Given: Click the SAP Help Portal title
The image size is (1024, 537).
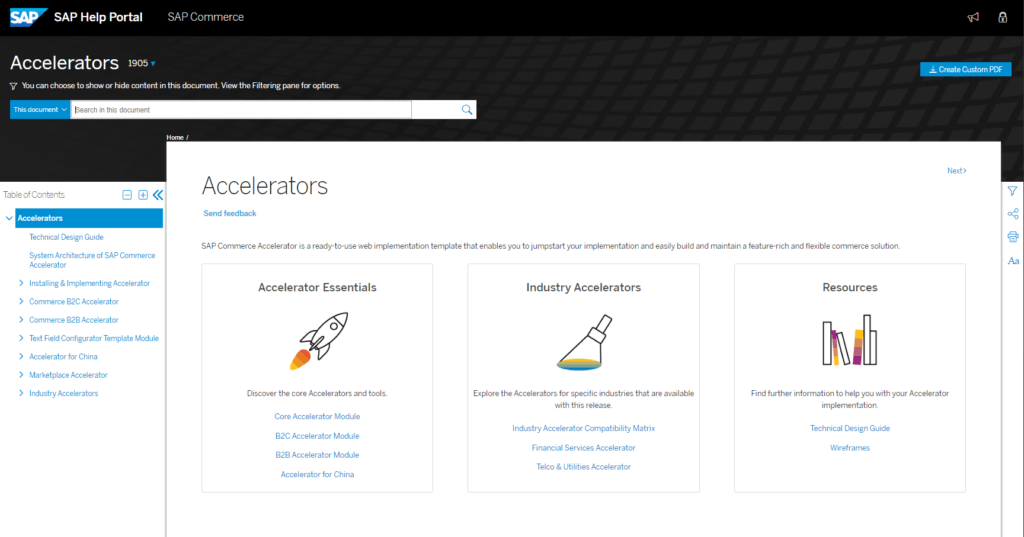Looking at the screenshot, I should tap(98, 17).
